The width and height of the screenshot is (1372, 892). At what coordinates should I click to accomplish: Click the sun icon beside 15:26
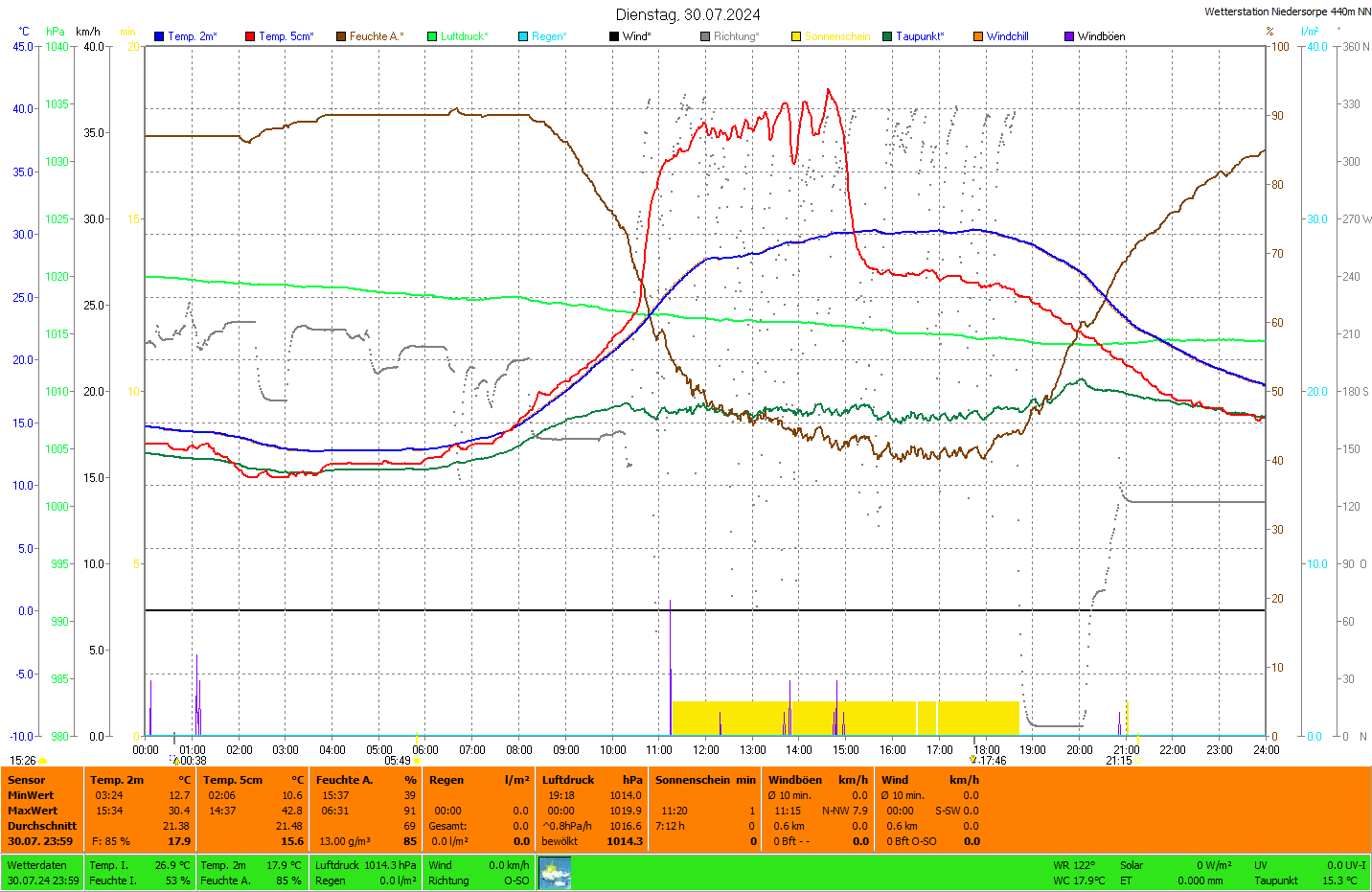pyautogui.click(x=43, y=761)
